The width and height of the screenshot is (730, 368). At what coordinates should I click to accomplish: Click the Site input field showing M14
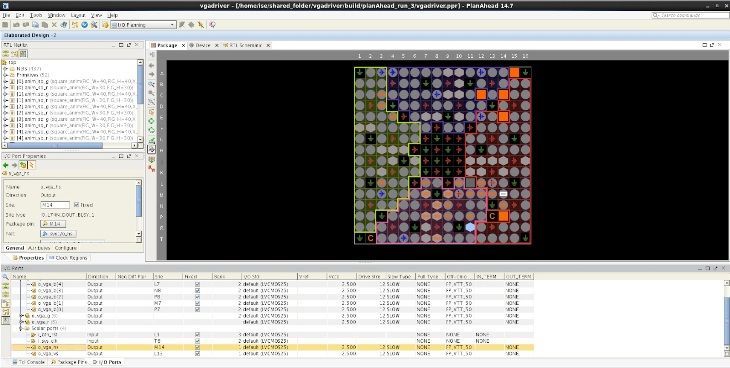pos(55,205)
